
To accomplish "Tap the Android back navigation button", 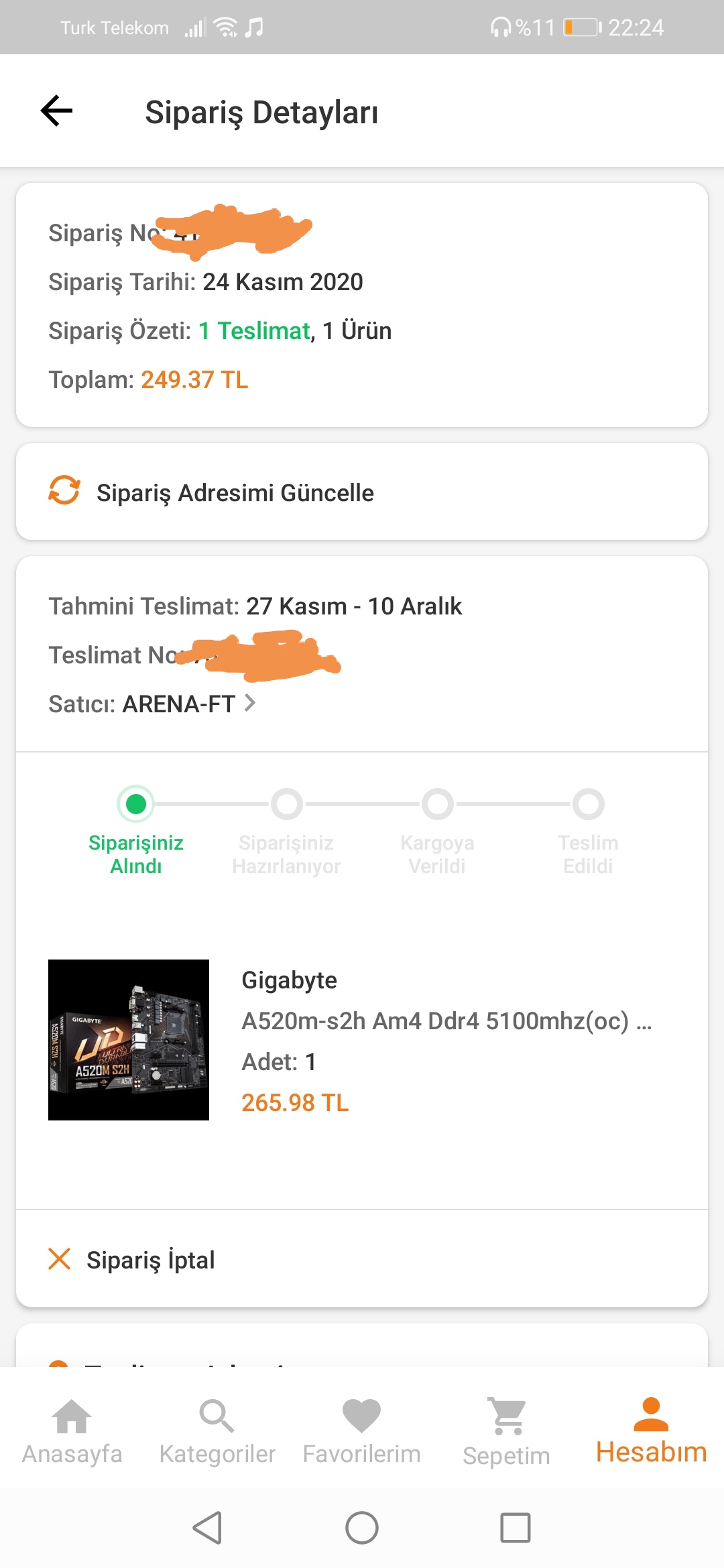I will 207,1528.
